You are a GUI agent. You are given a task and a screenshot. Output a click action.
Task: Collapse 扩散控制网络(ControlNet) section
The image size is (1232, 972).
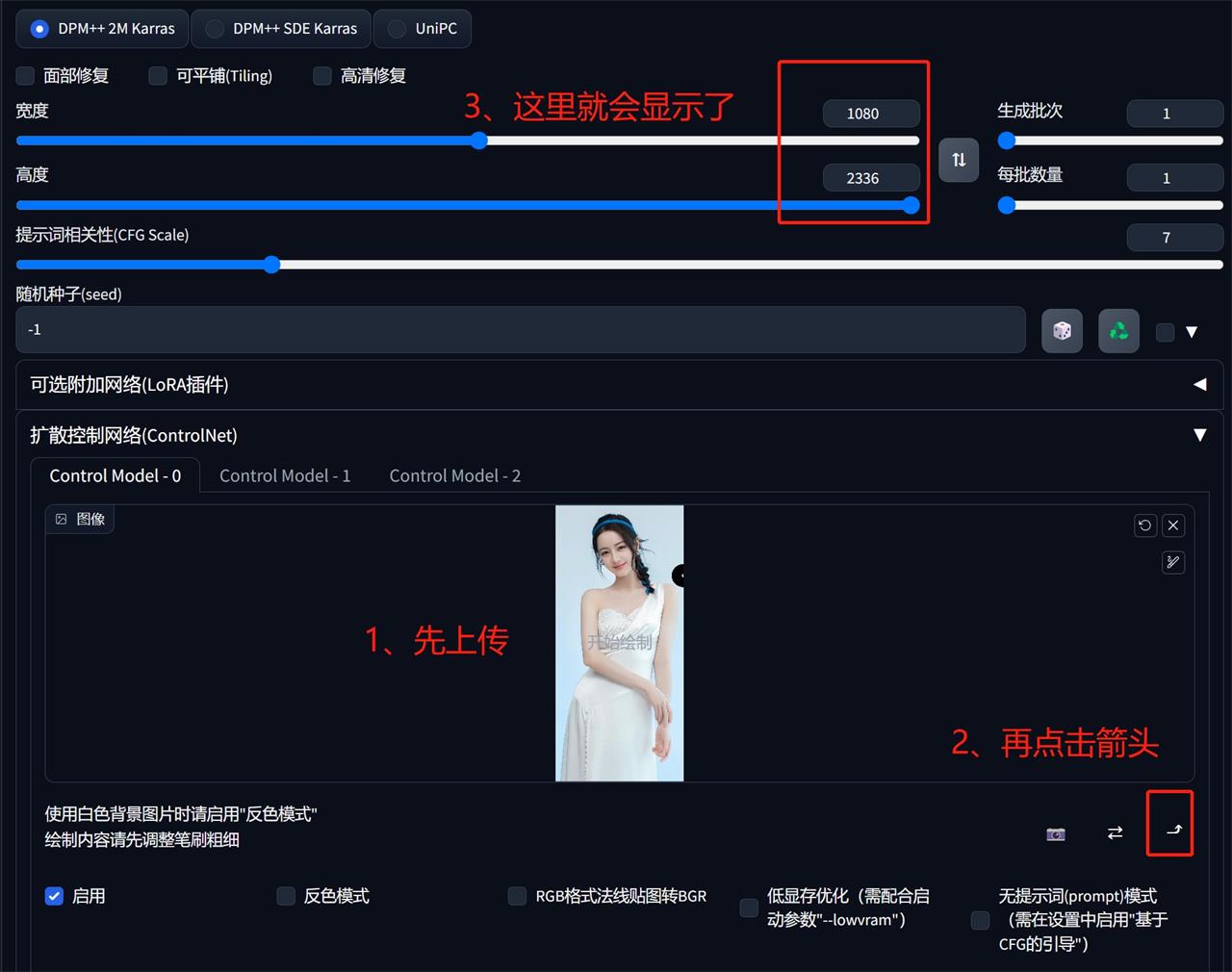point(619,435)
